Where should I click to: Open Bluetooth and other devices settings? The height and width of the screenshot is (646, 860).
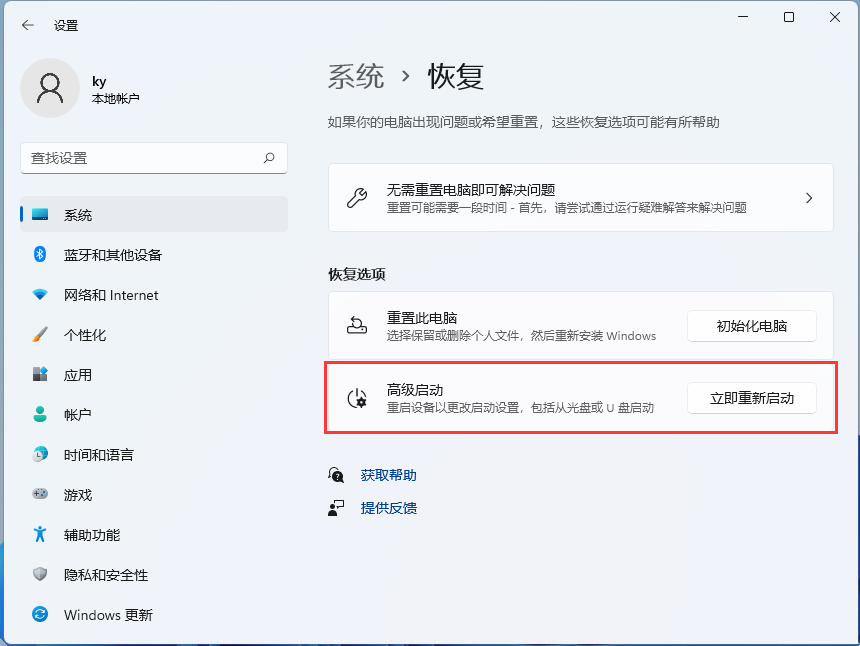[x=40, y=255]
